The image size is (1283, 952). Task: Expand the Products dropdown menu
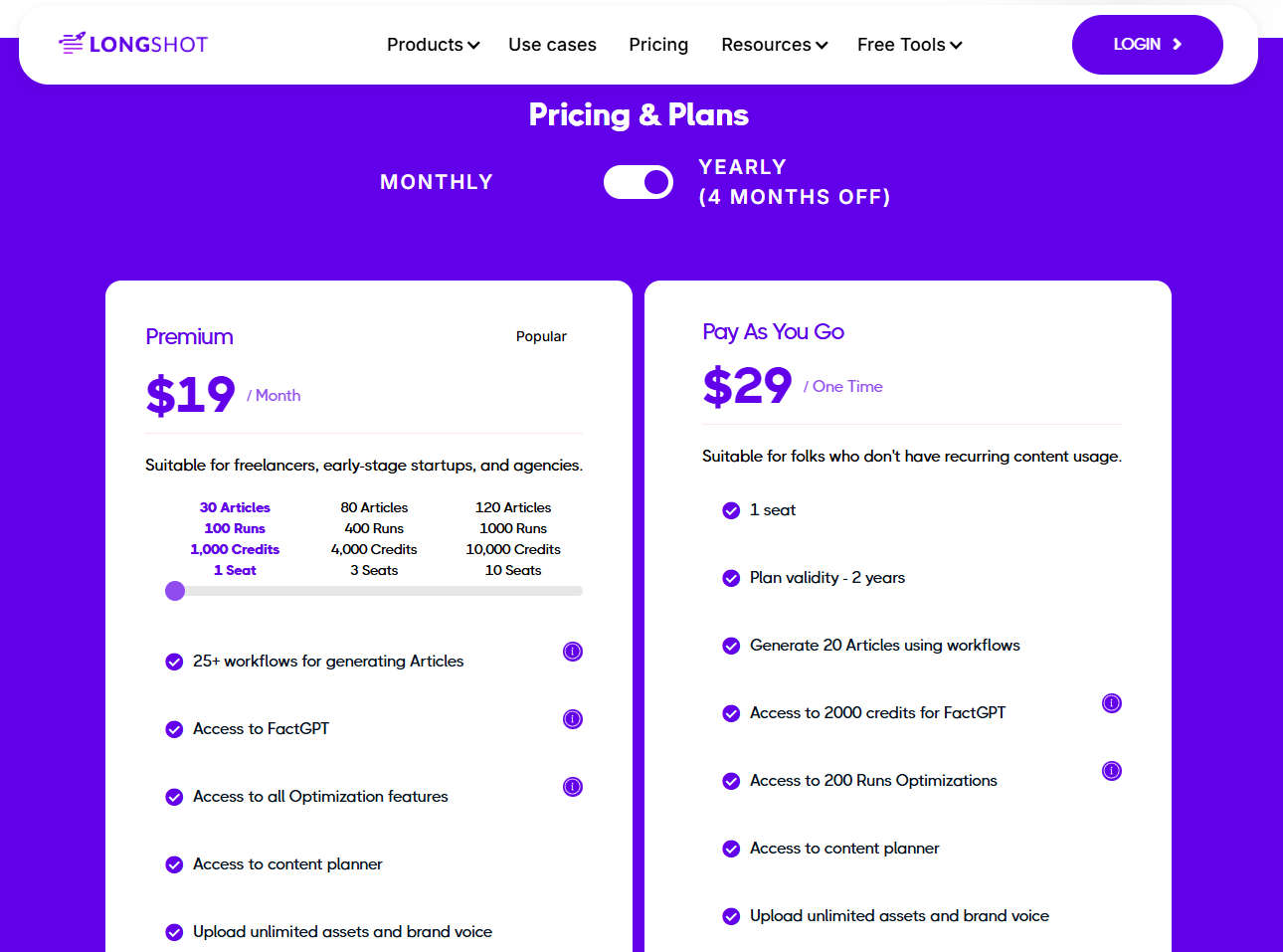tap(433, 45)
